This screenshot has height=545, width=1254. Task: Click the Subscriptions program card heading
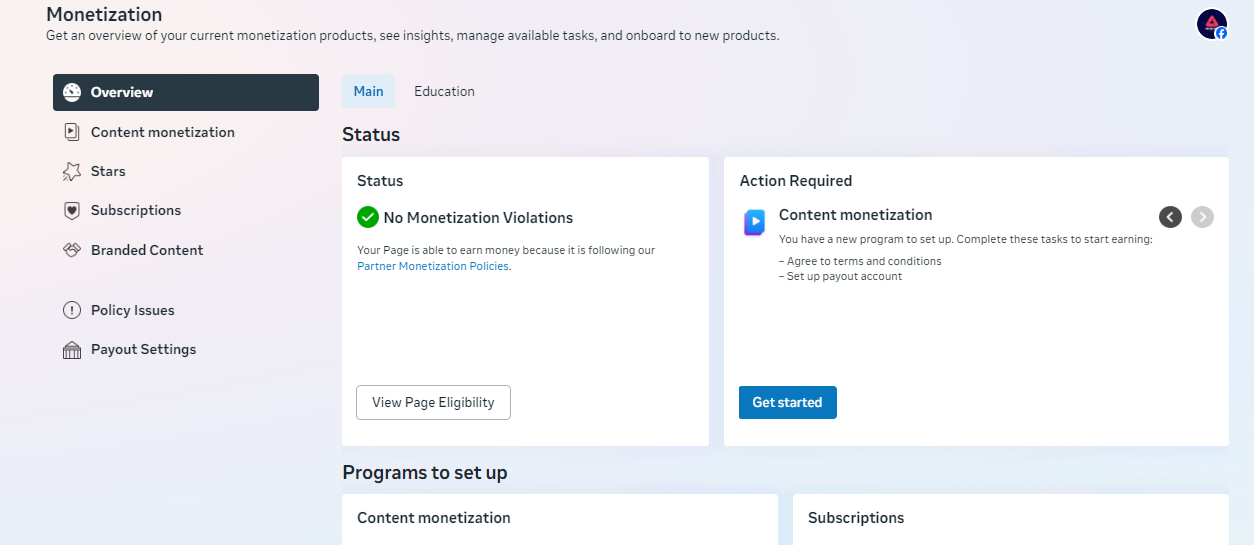[856, 518]
